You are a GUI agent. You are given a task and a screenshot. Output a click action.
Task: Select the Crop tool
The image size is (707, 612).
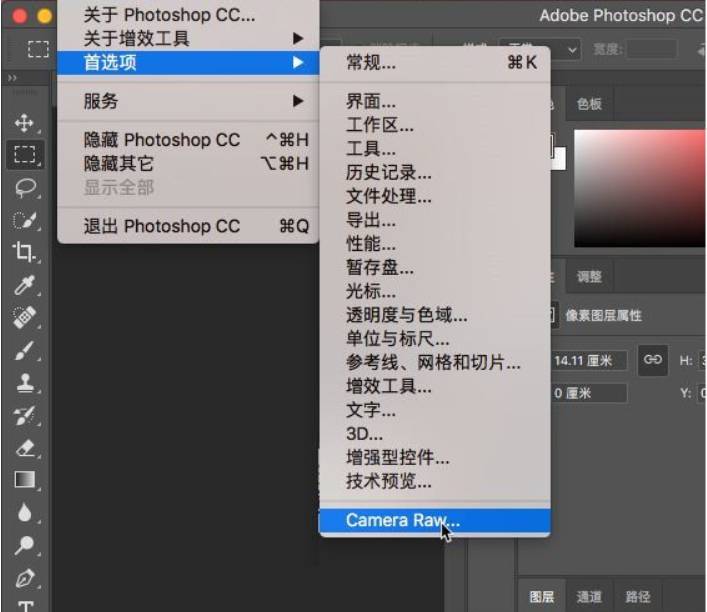24,252
